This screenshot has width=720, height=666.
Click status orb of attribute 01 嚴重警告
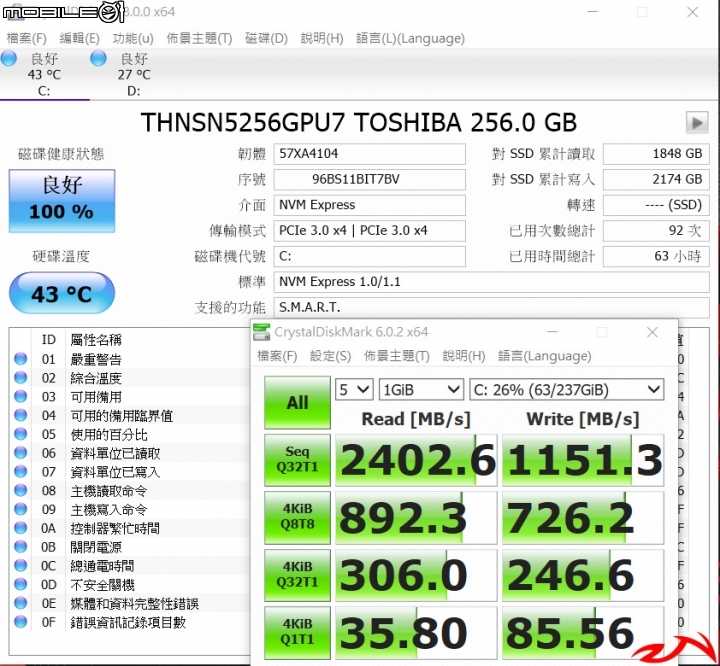click(x=21, y=359)
